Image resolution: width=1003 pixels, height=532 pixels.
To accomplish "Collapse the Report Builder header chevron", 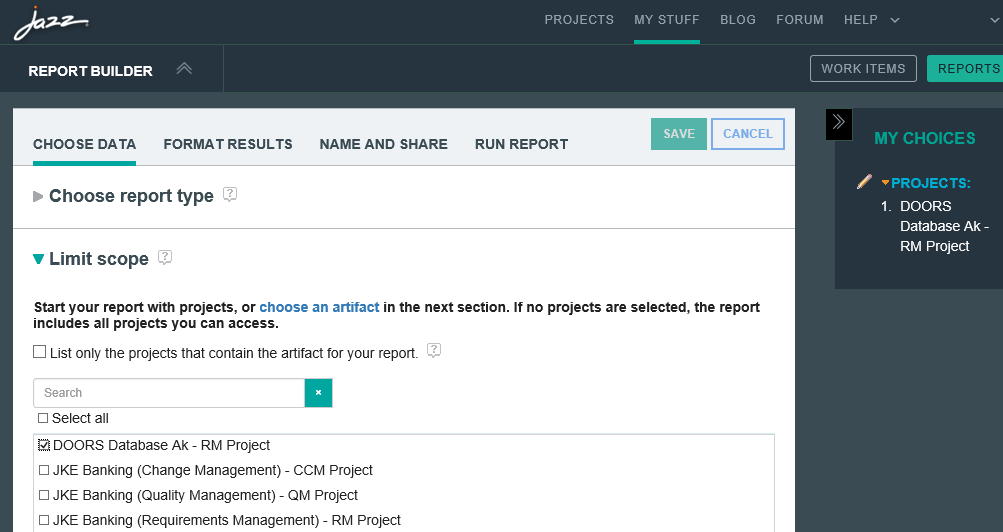I will click(184, 68).
